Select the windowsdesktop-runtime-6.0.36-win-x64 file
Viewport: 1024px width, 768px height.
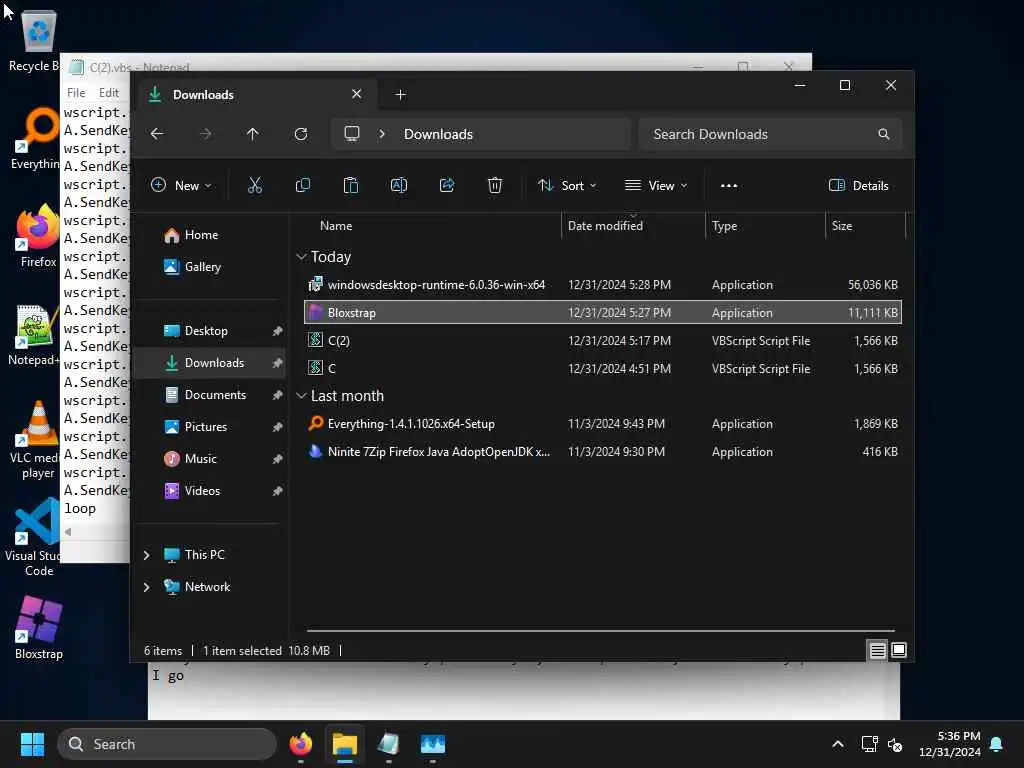tap(603, 285)
